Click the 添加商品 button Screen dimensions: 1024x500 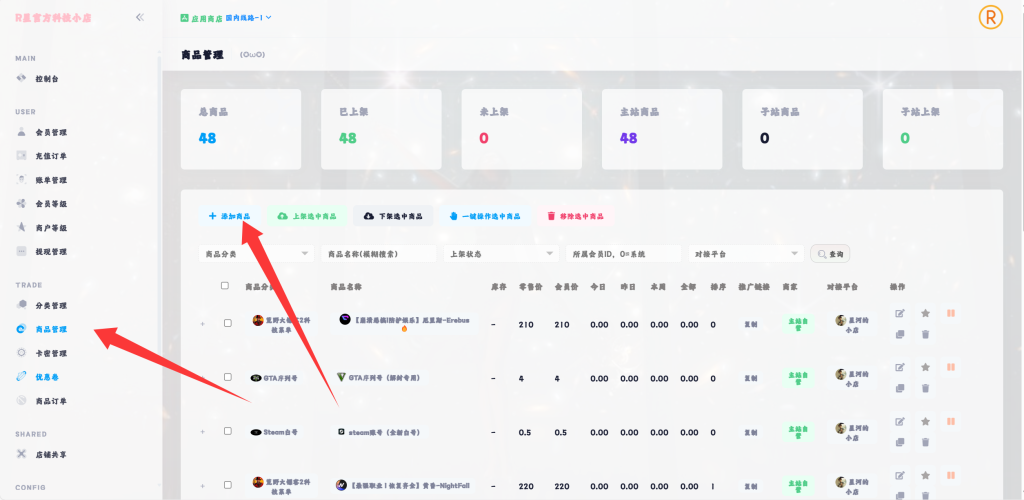coord(229,215)
